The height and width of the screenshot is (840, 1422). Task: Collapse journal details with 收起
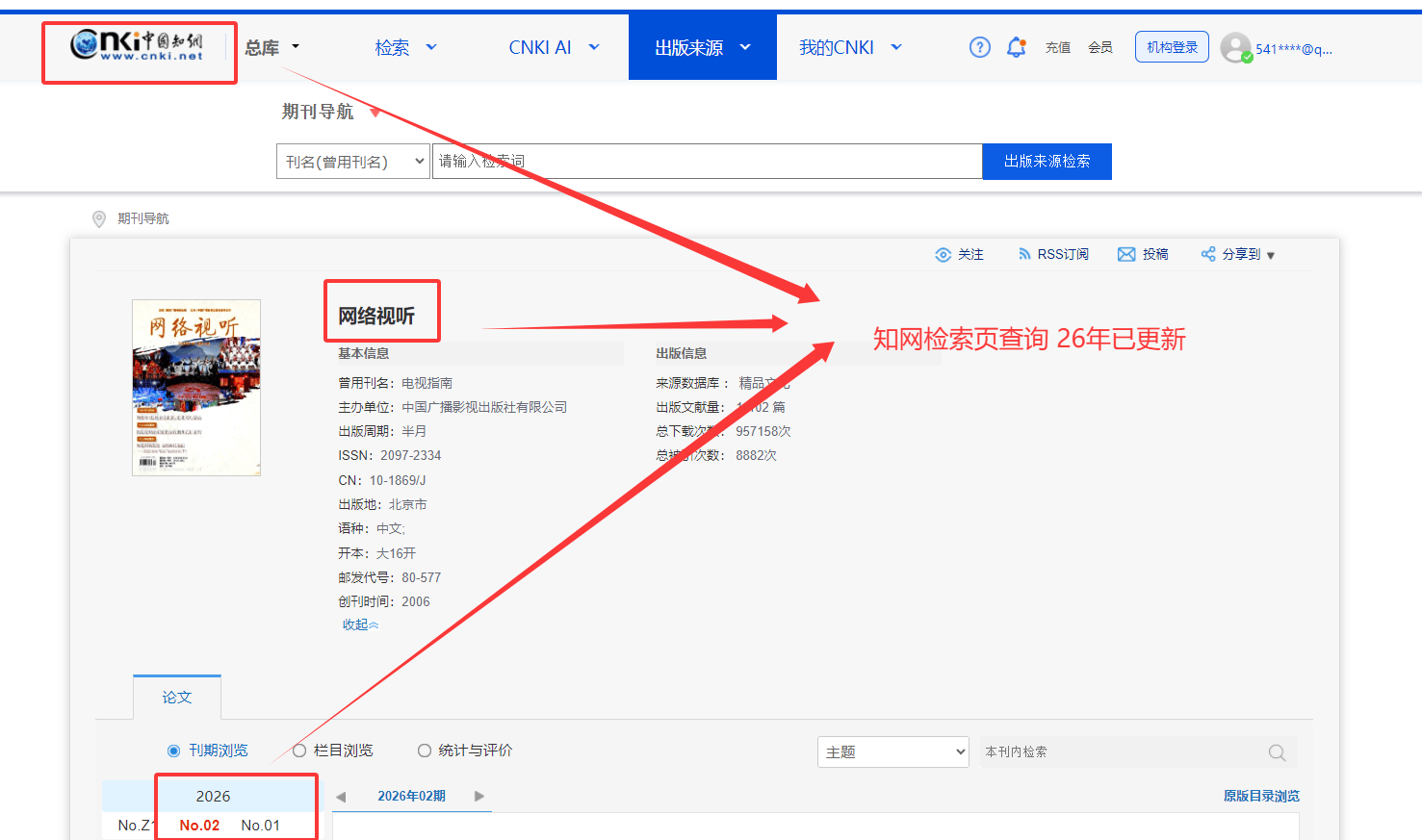coord(361,625)
